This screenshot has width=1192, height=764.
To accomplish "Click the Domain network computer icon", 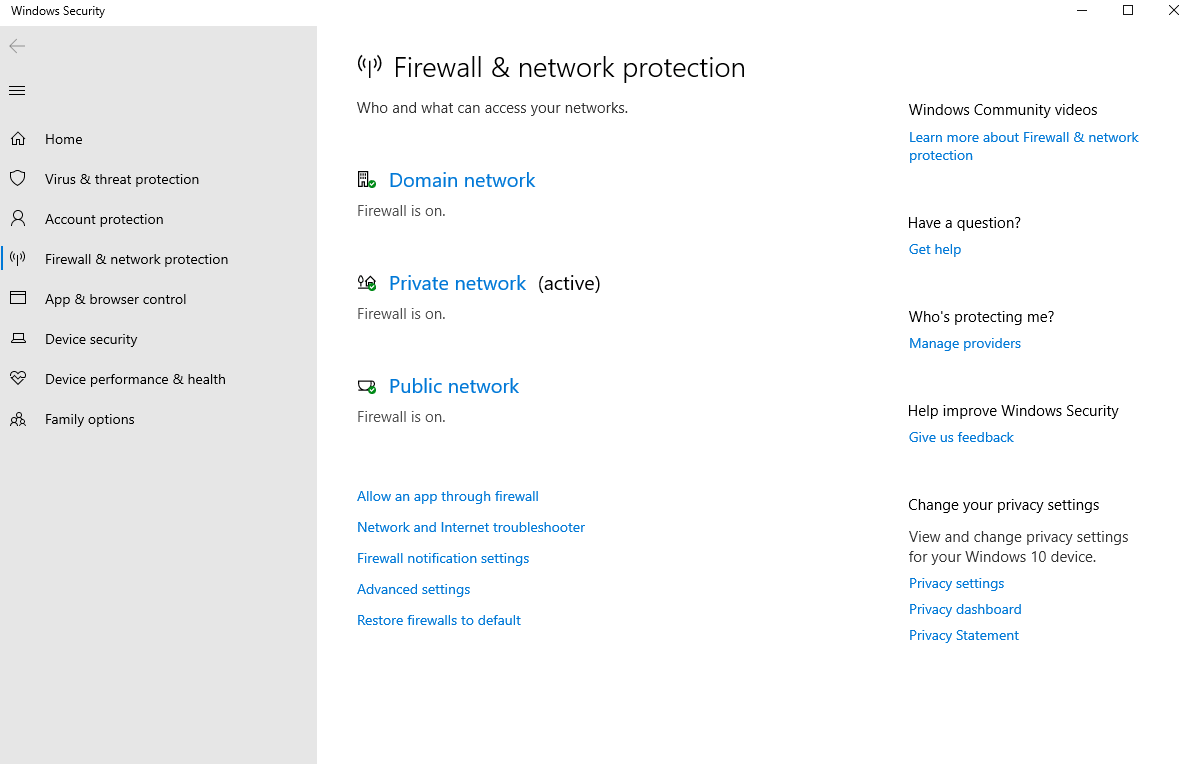I will click(x=366, y=178).
